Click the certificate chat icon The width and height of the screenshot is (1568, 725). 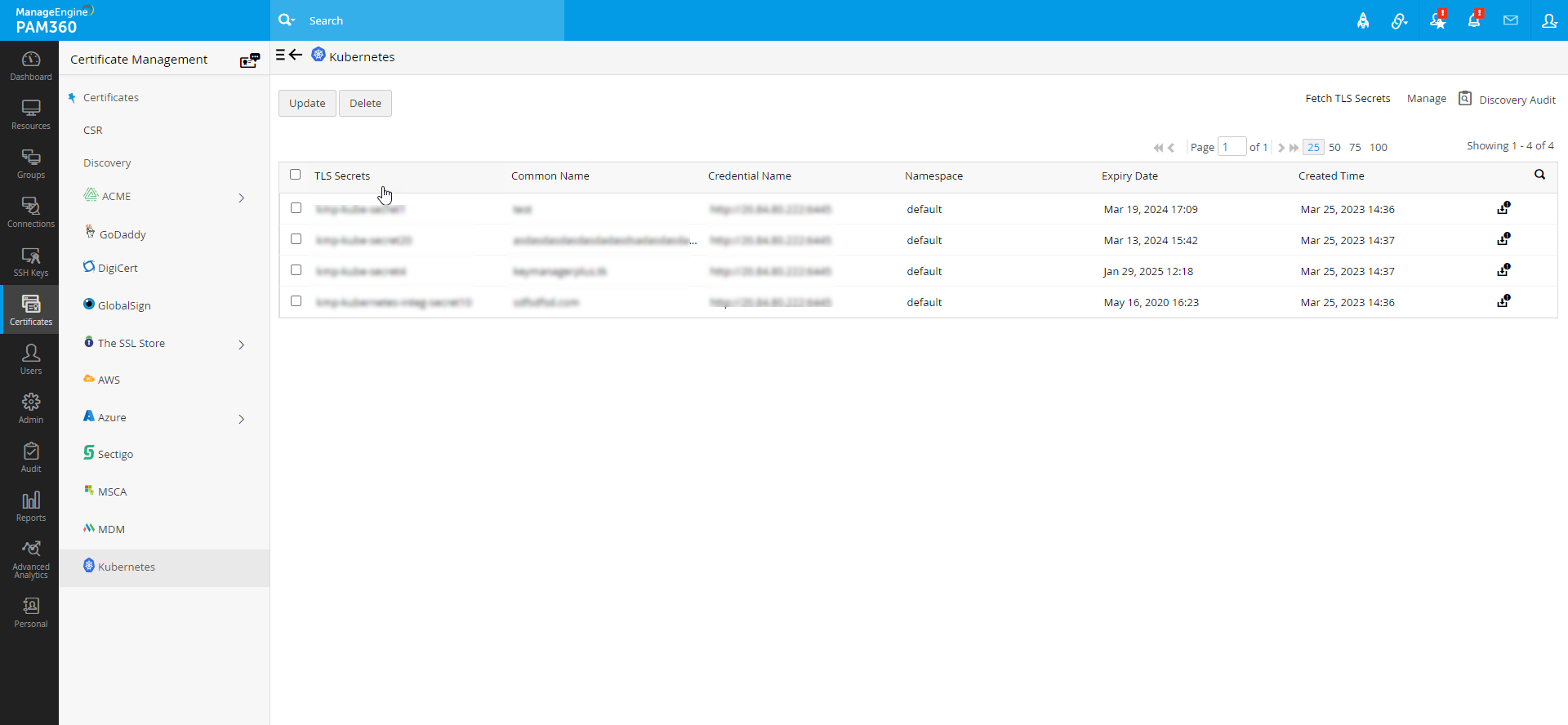[x=250, y=60]
